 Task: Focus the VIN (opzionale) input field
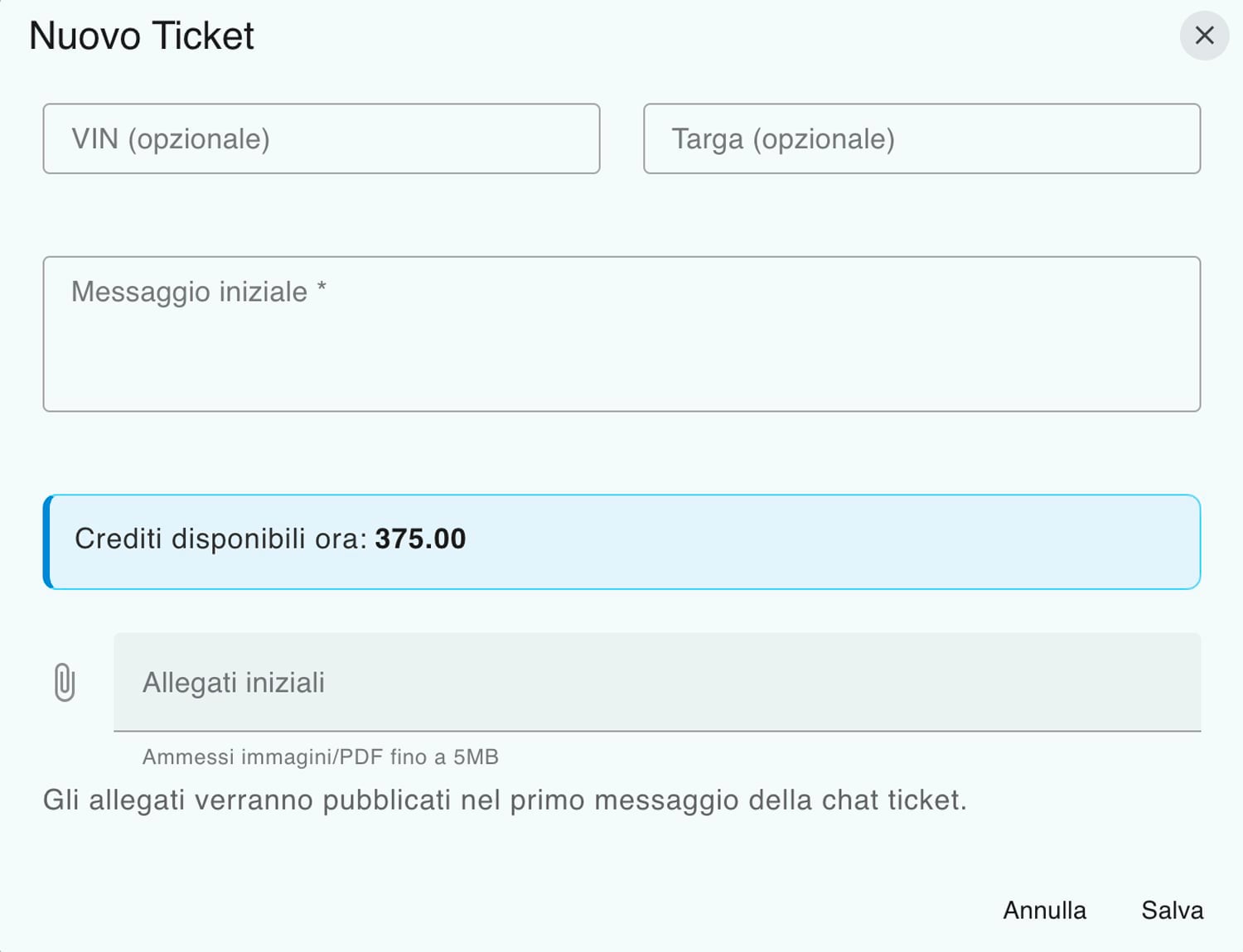[x=322, y=138]
